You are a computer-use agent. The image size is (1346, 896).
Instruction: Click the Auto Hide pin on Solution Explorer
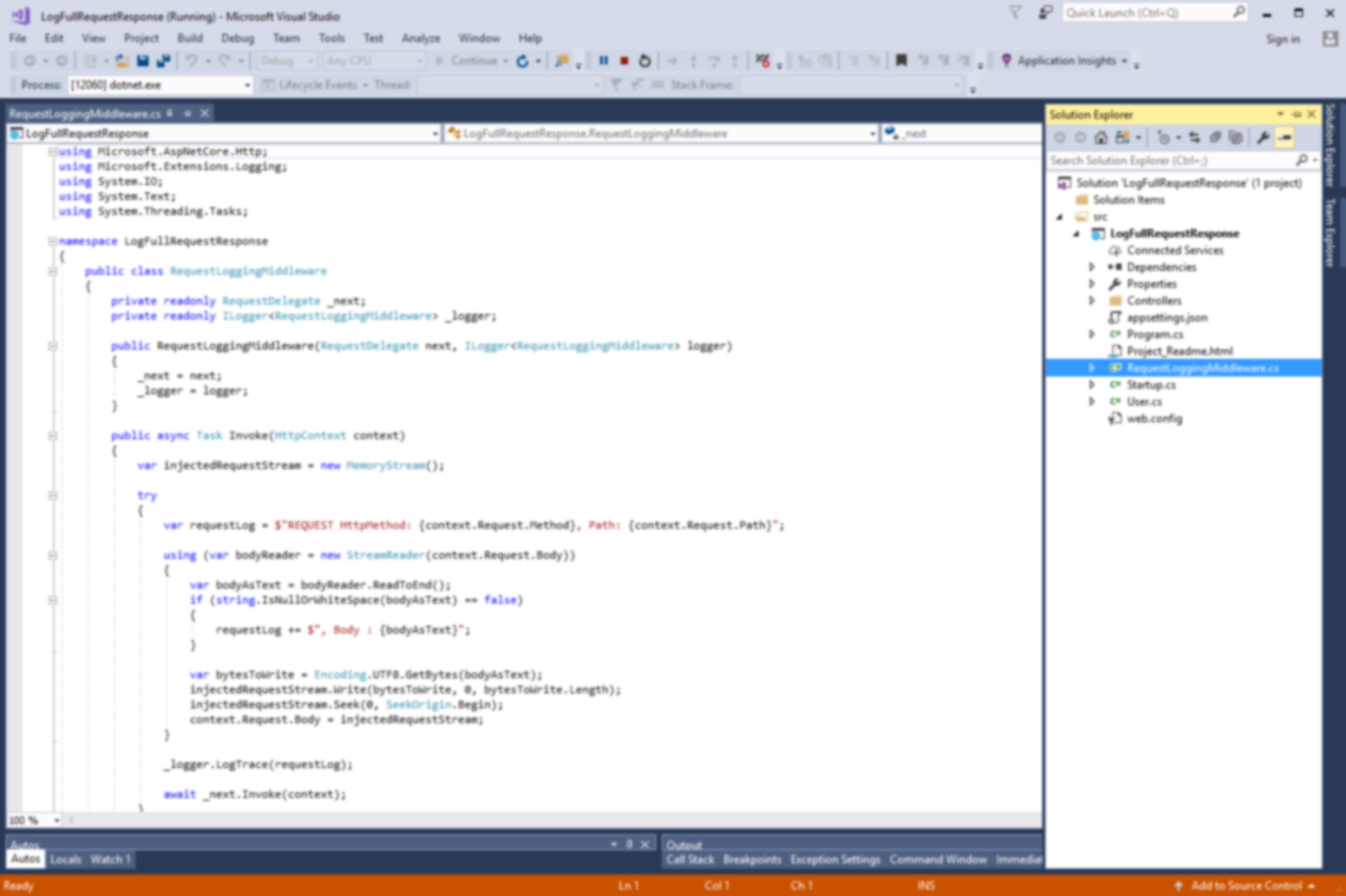pyautogui.click(x=1298, y=114)
